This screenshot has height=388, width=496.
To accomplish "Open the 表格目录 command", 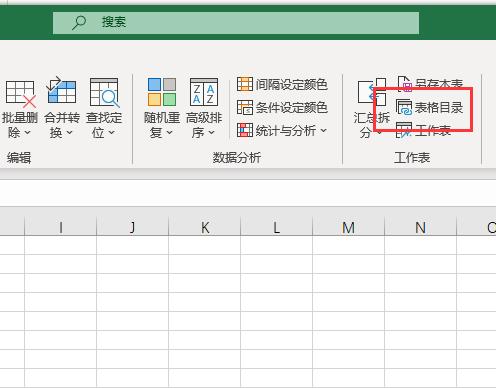I will pos(430,108).
